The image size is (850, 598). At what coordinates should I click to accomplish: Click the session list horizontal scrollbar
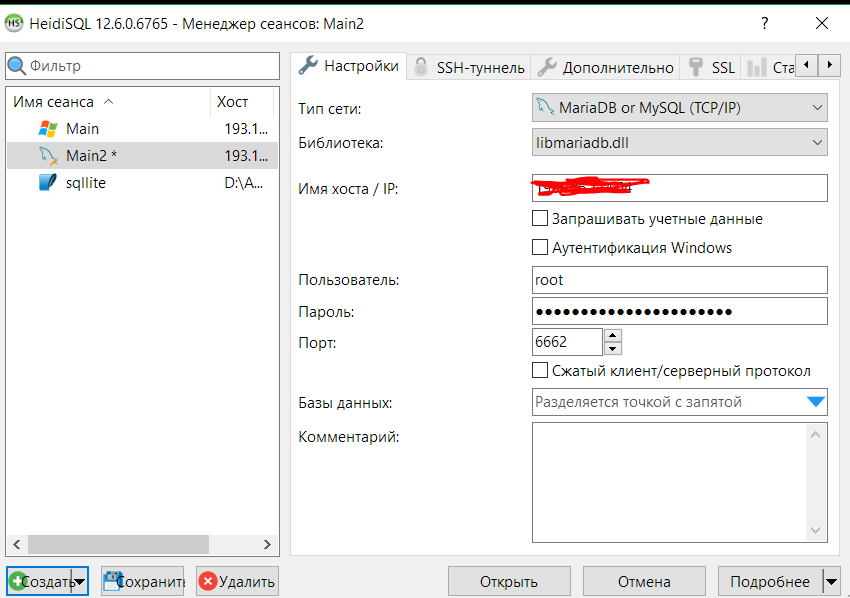tap(110, 544)
